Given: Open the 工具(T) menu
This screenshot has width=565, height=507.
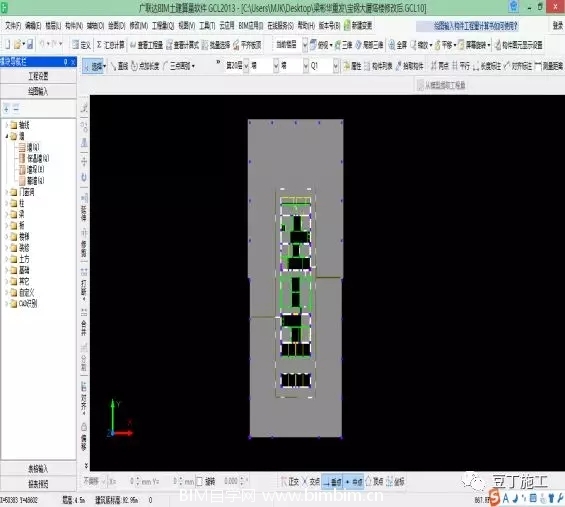Looking at the screenshot, I should 207,26.
